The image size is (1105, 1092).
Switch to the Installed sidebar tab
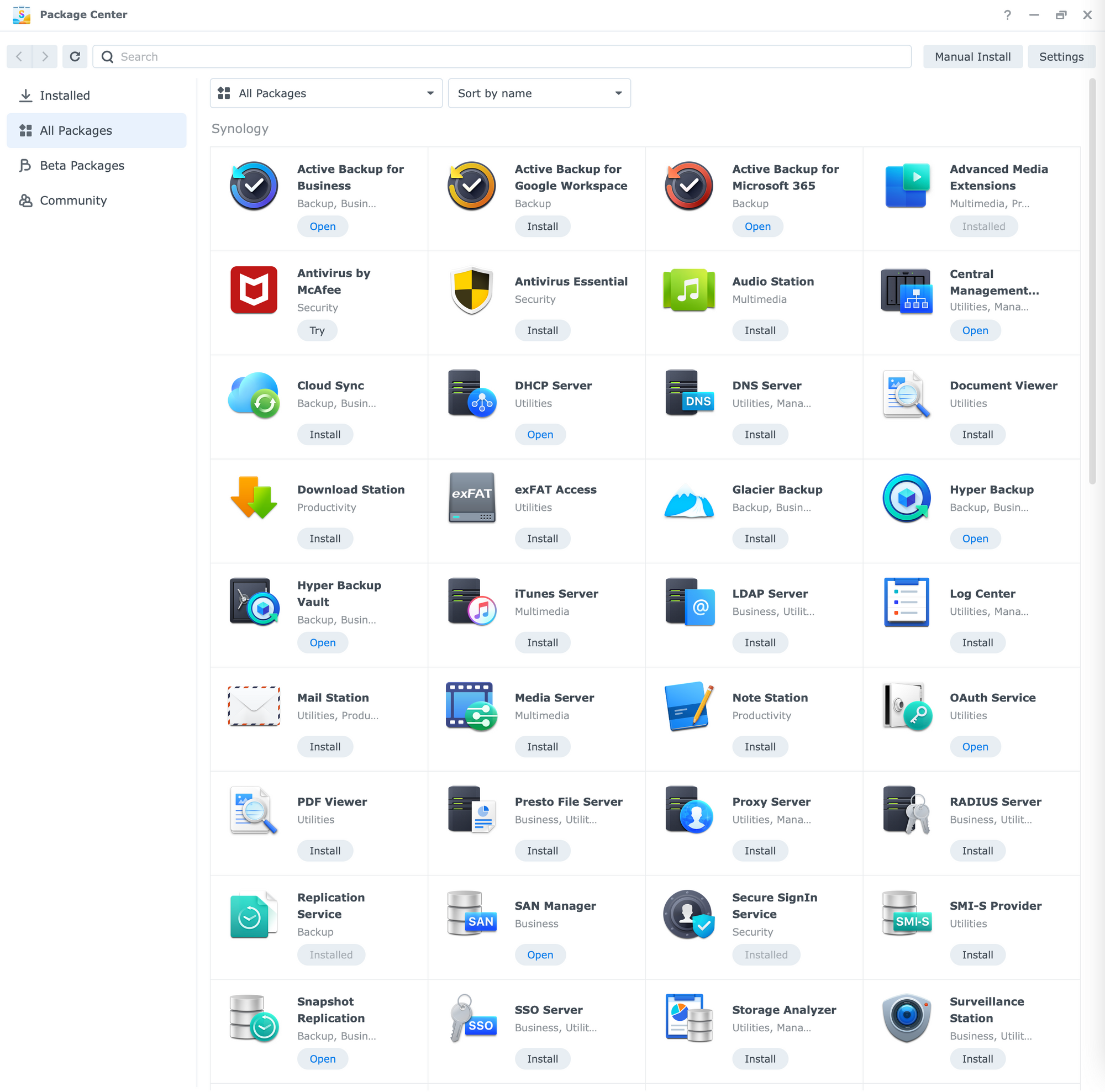[97, 96]
